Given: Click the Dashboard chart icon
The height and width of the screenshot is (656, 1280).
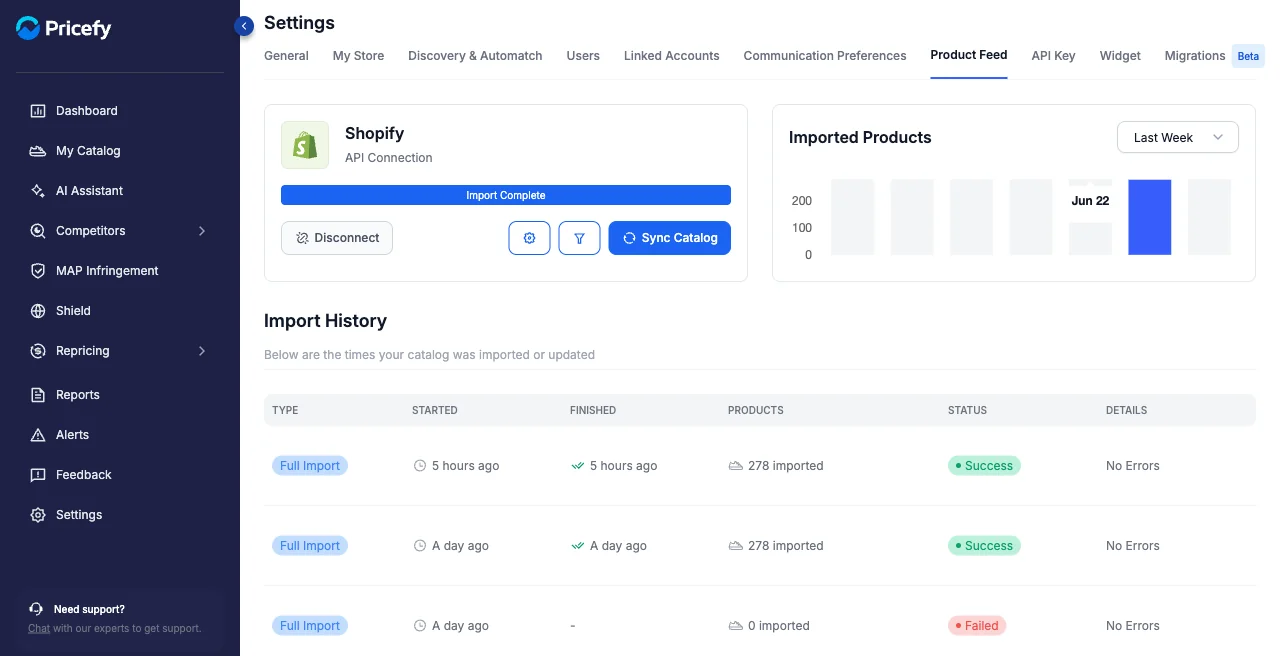Looking at the screenshot, I should point(38,111).
